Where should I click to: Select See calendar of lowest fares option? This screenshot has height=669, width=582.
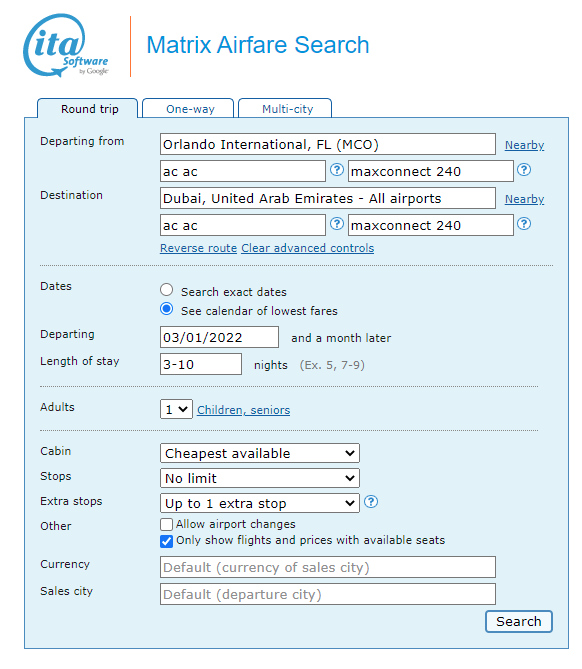[166, 309]
